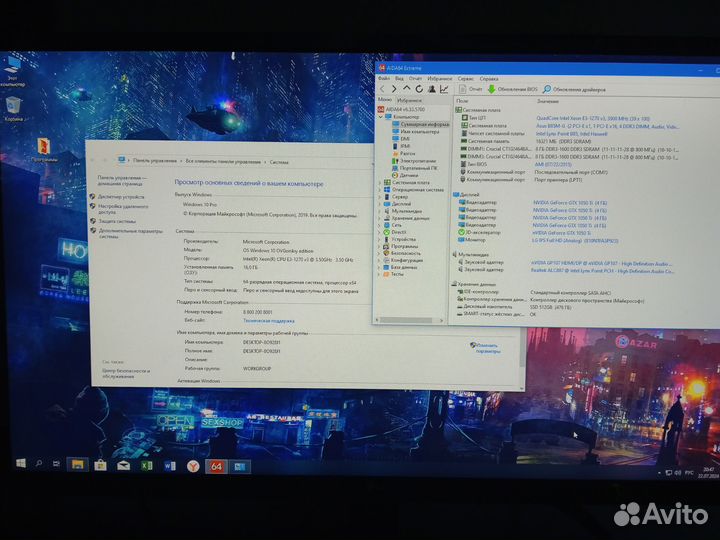Click Обновления BIOS green arrow button

click(x=512, y=89)
